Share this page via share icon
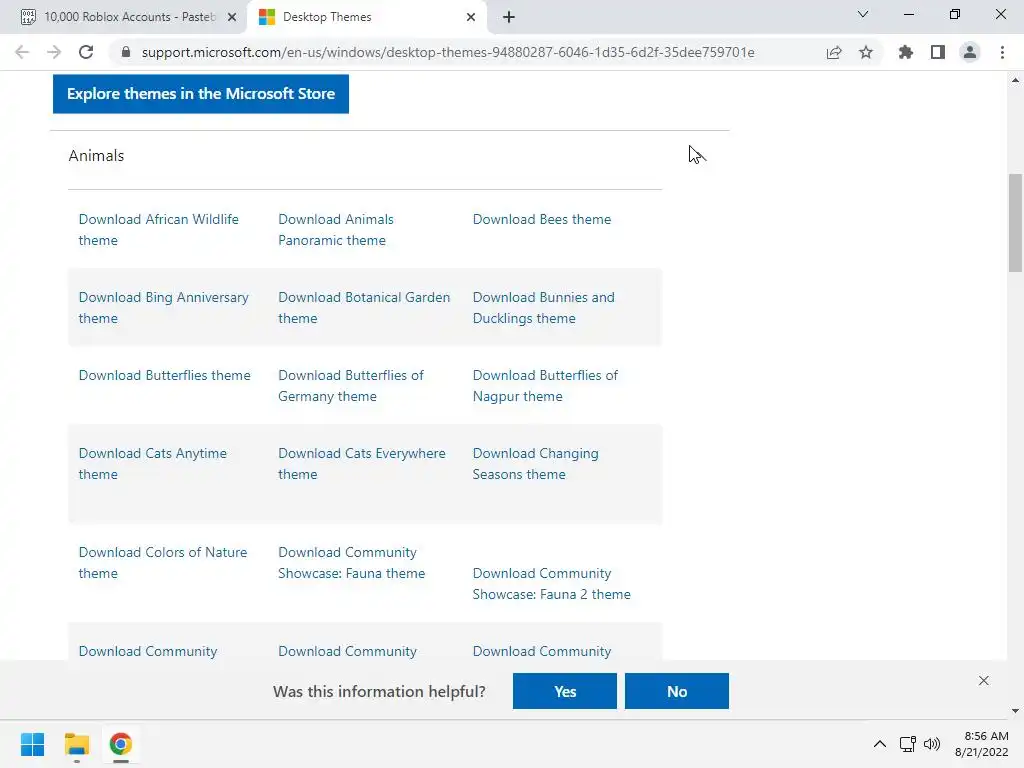 [x=834, y=52]
